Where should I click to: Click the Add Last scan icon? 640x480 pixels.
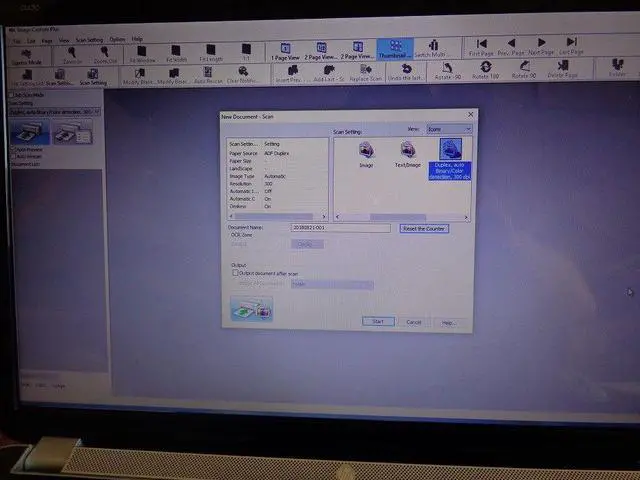click(x=329, y=73)
